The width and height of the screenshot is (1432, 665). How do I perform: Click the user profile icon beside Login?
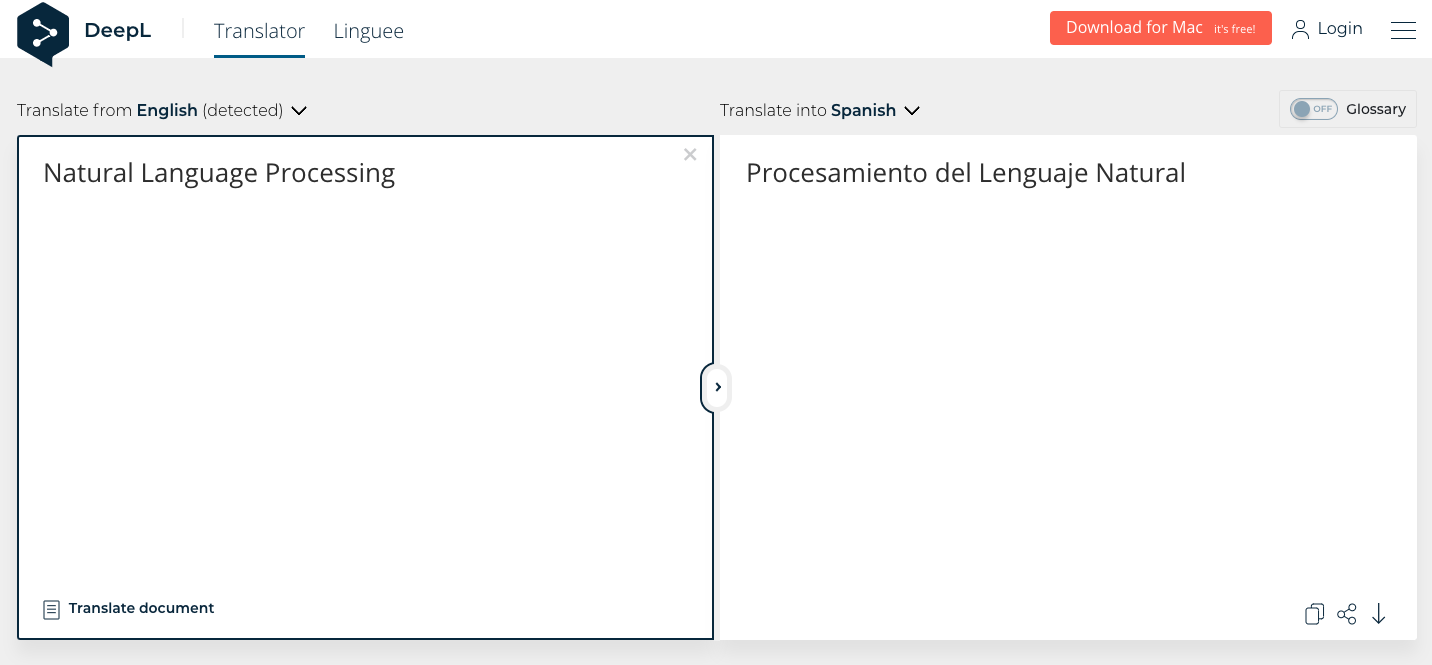(1300, 29)
